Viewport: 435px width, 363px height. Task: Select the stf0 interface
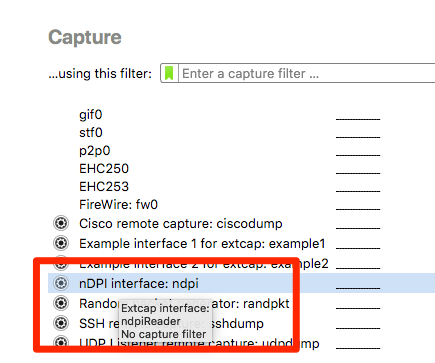91,133
